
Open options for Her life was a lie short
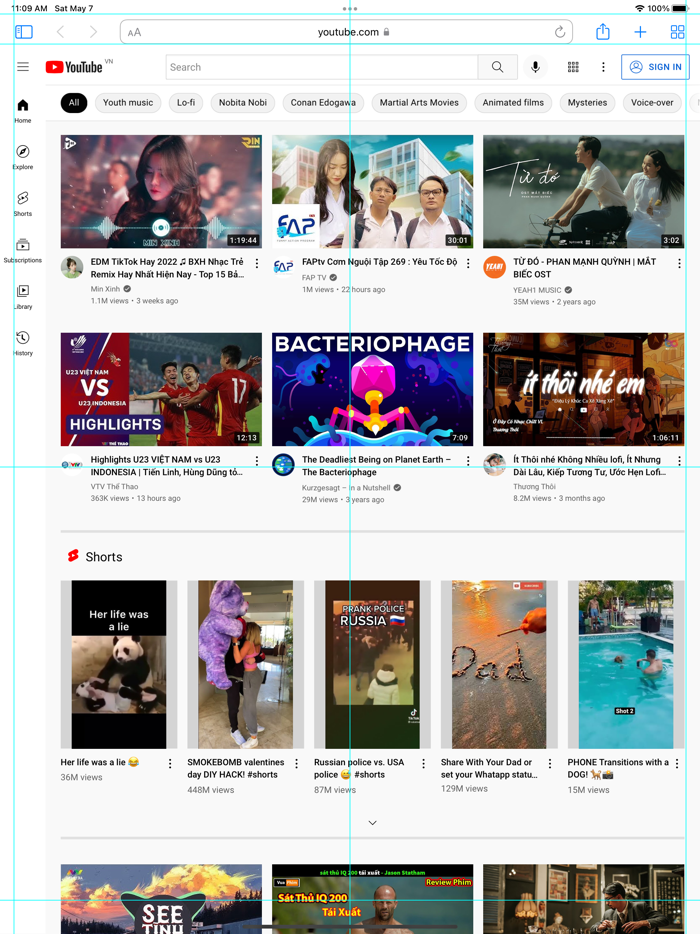(x=170, y=764)
